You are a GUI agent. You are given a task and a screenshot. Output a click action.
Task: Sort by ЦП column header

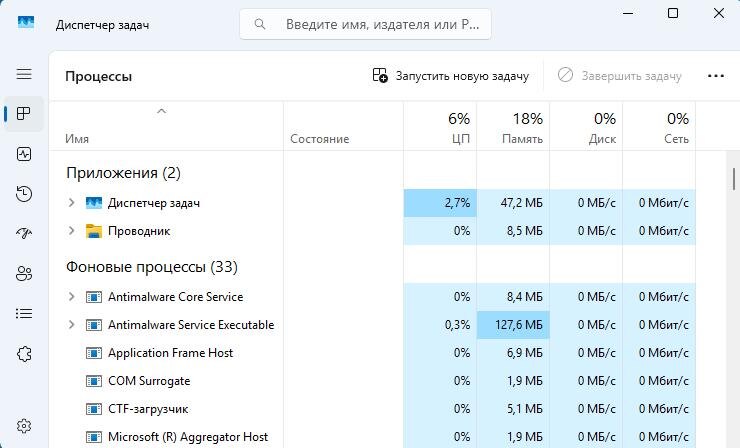click(440, 127)
